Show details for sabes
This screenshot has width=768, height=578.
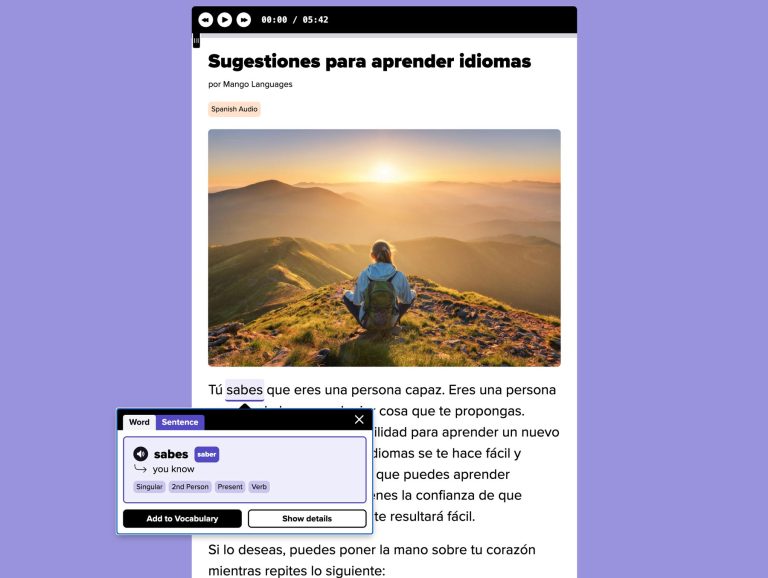[307, 519]
